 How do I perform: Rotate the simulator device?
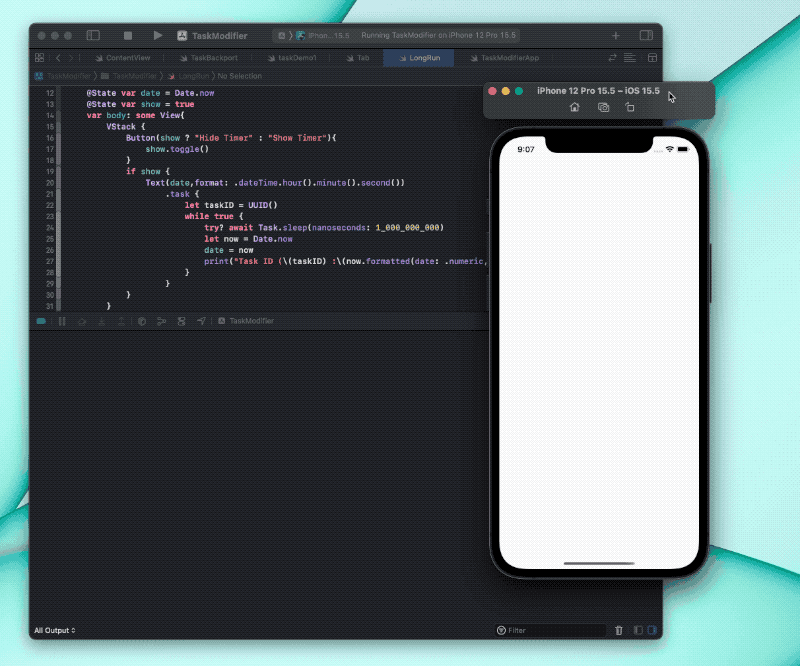tap(630, 107)
